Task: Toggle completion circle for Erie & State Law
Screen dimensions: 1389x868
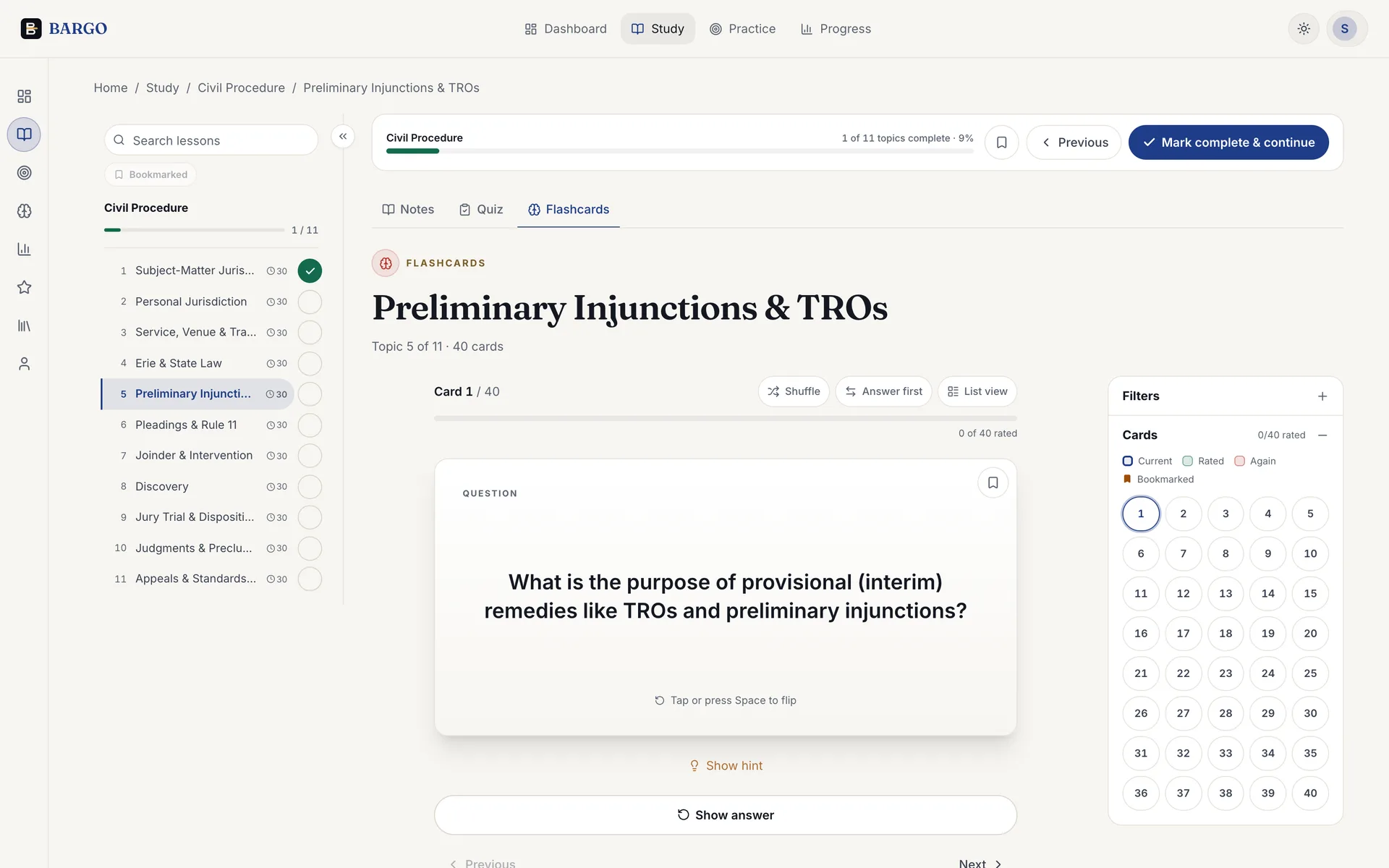Action: tap(310, 363)
